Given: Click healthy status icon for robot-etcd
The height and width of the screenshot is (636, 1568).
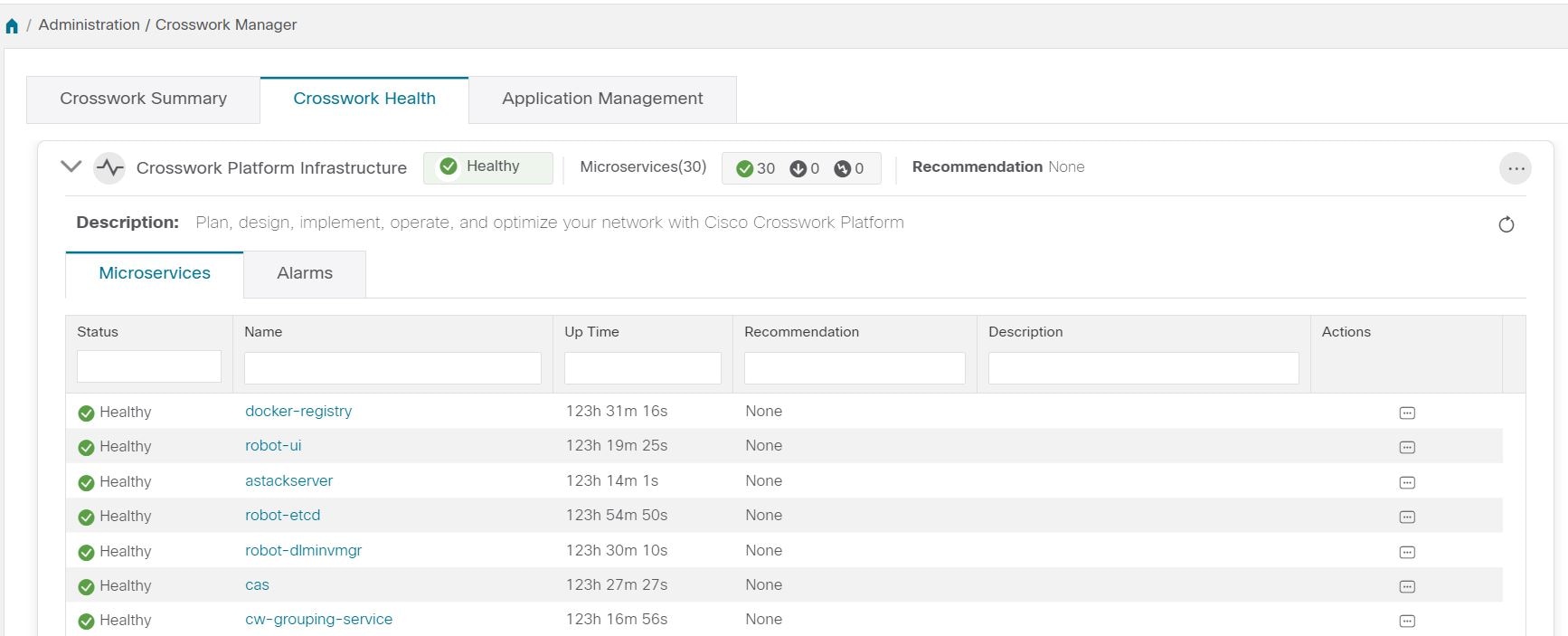Looking at the screenshot, I should click(86, 517).
